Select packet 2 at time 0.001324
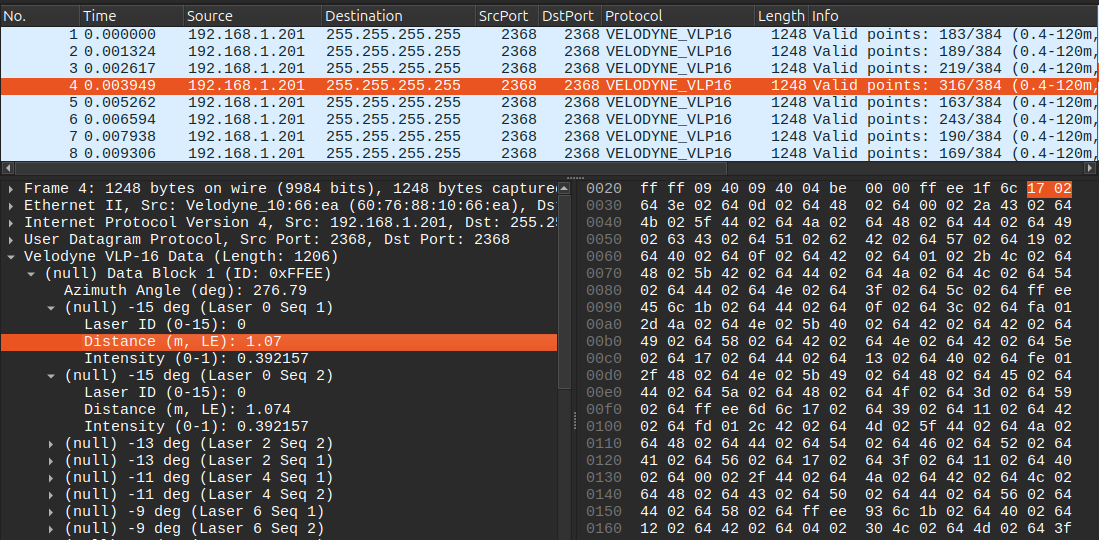This screenshot has width=1099, height=540. [549, 51]
